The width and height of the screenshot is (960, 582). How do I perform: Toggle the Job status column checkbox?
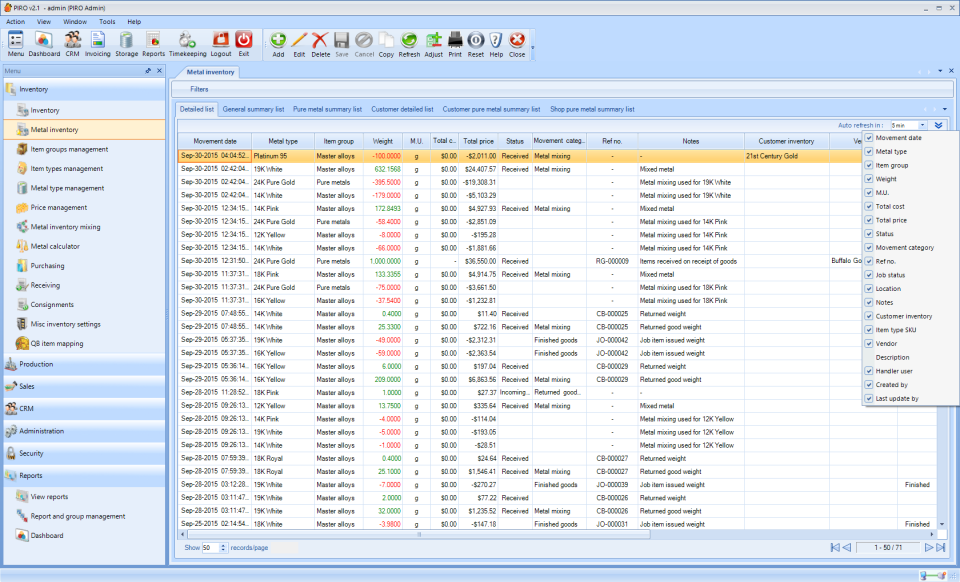coord(870,275)
